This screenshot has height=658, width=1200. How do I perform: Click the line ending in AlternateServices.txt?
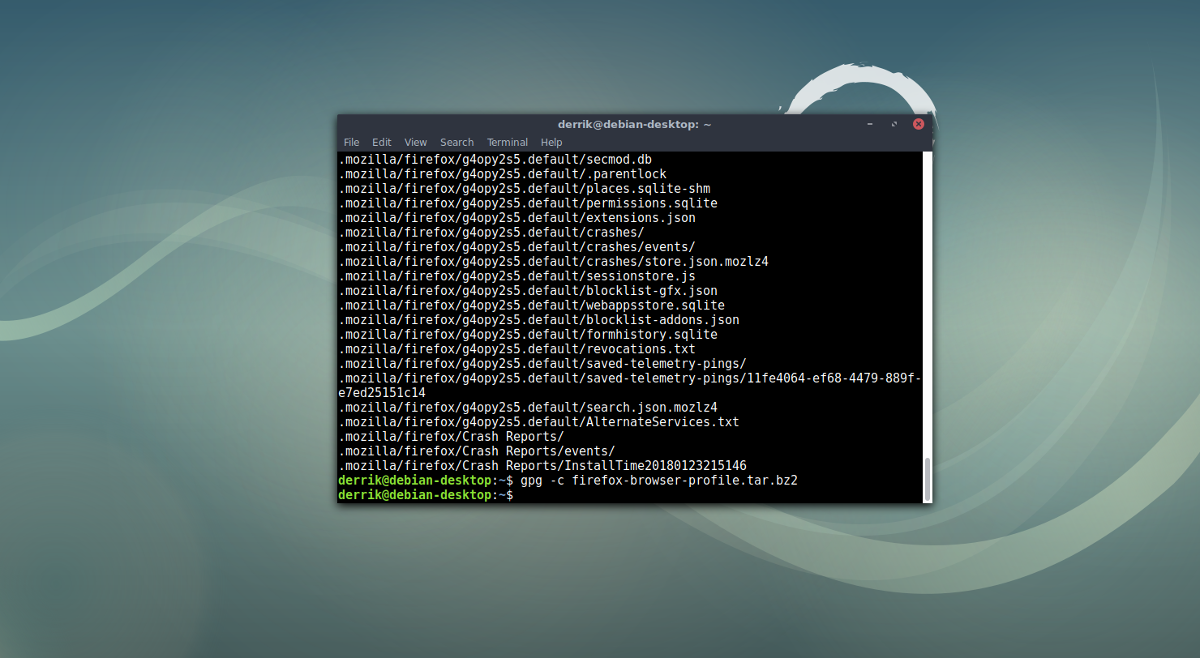pyautogui.click(x=539, y=422)
